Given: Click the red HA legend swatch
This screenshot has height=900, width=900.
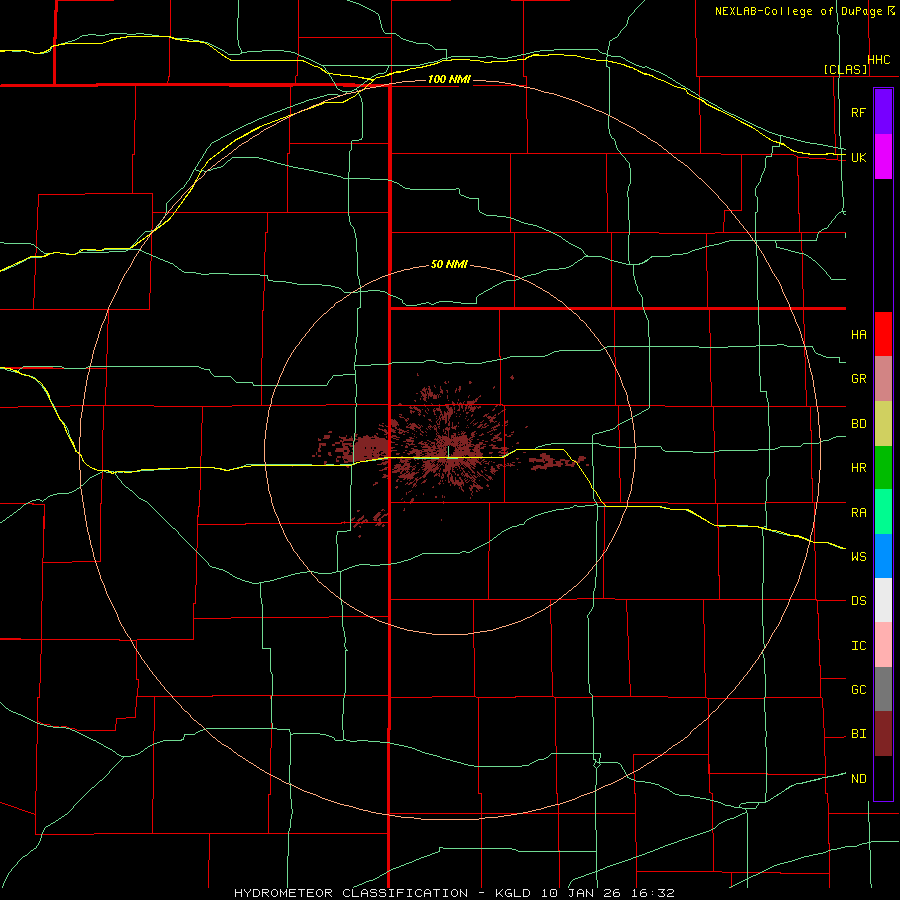Looking at the screenshot, I should (x=883, y=334).
